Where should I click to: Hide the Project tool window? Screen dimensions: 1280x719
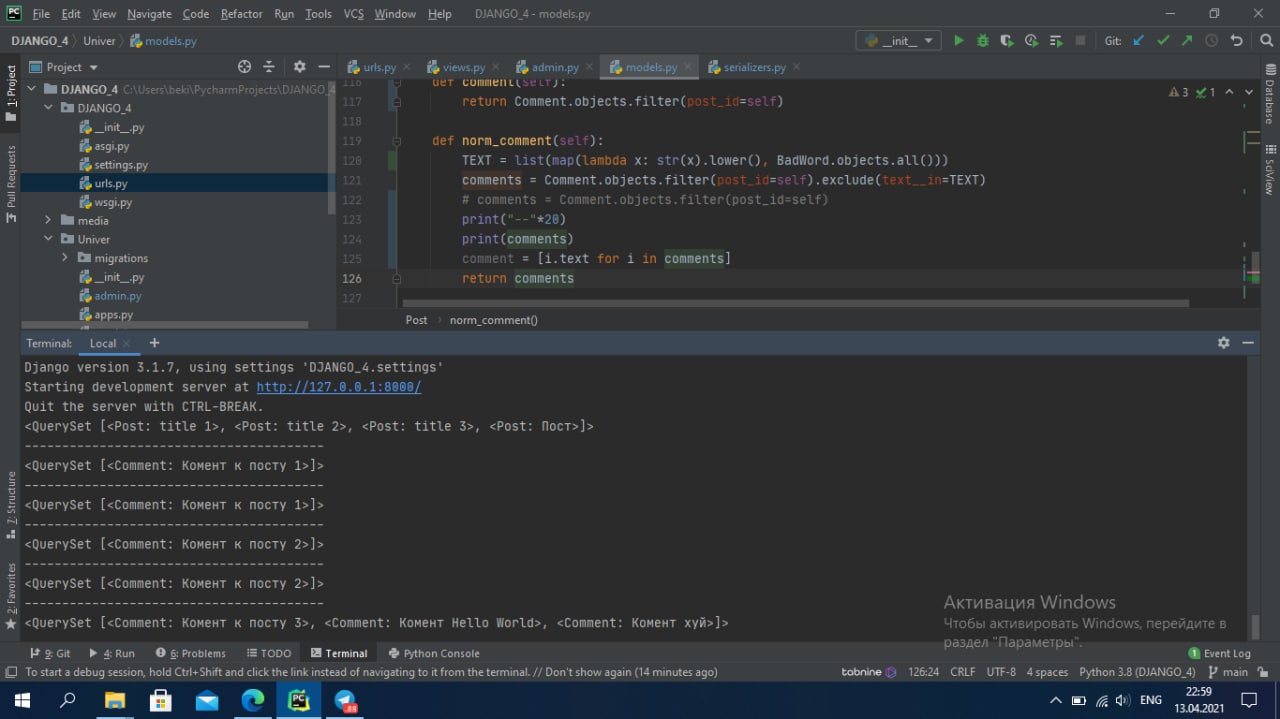pos(323,67)
